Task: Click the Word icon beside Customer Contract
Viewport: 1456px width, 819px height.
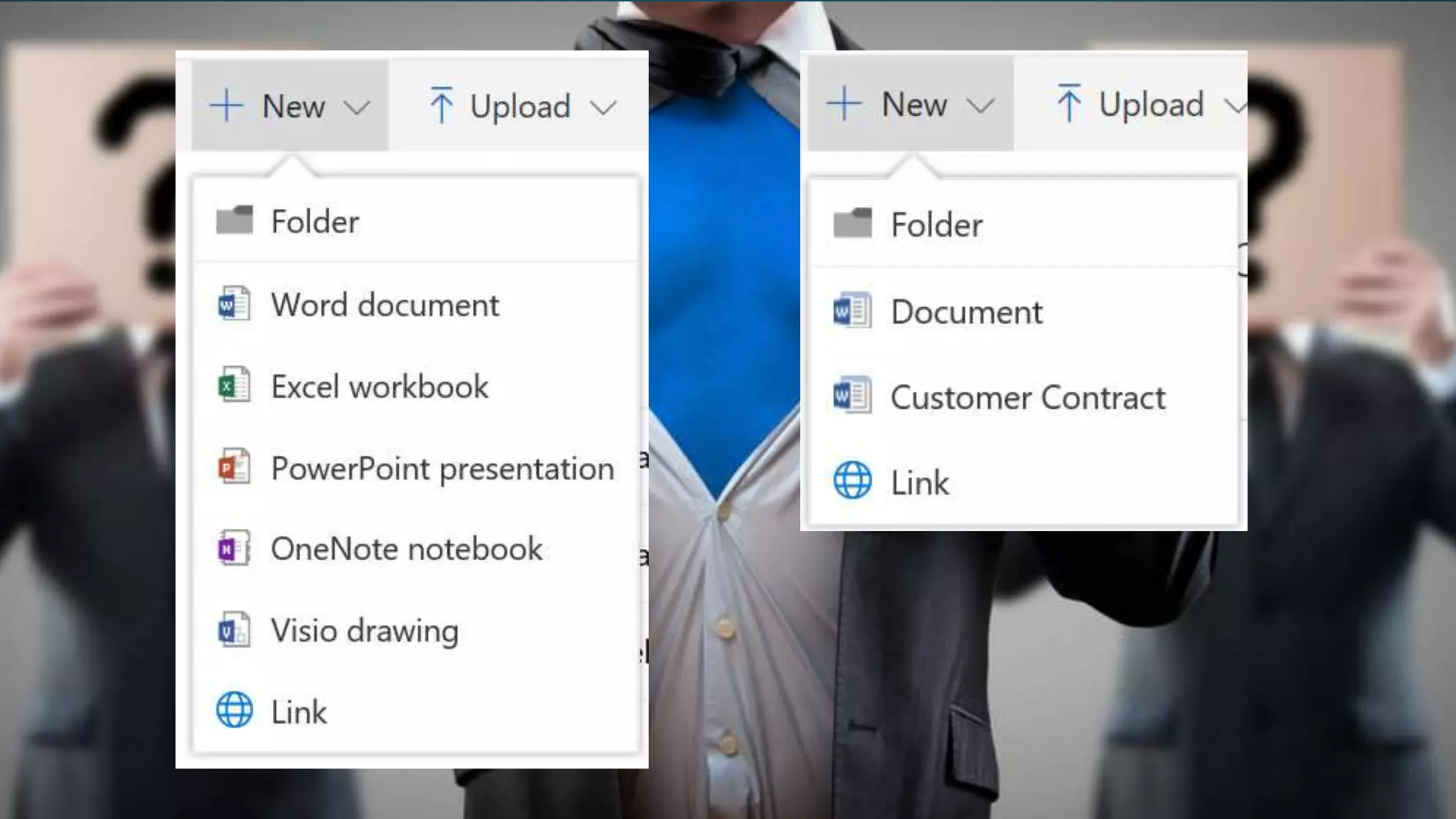Action: (x=852, y=396)
